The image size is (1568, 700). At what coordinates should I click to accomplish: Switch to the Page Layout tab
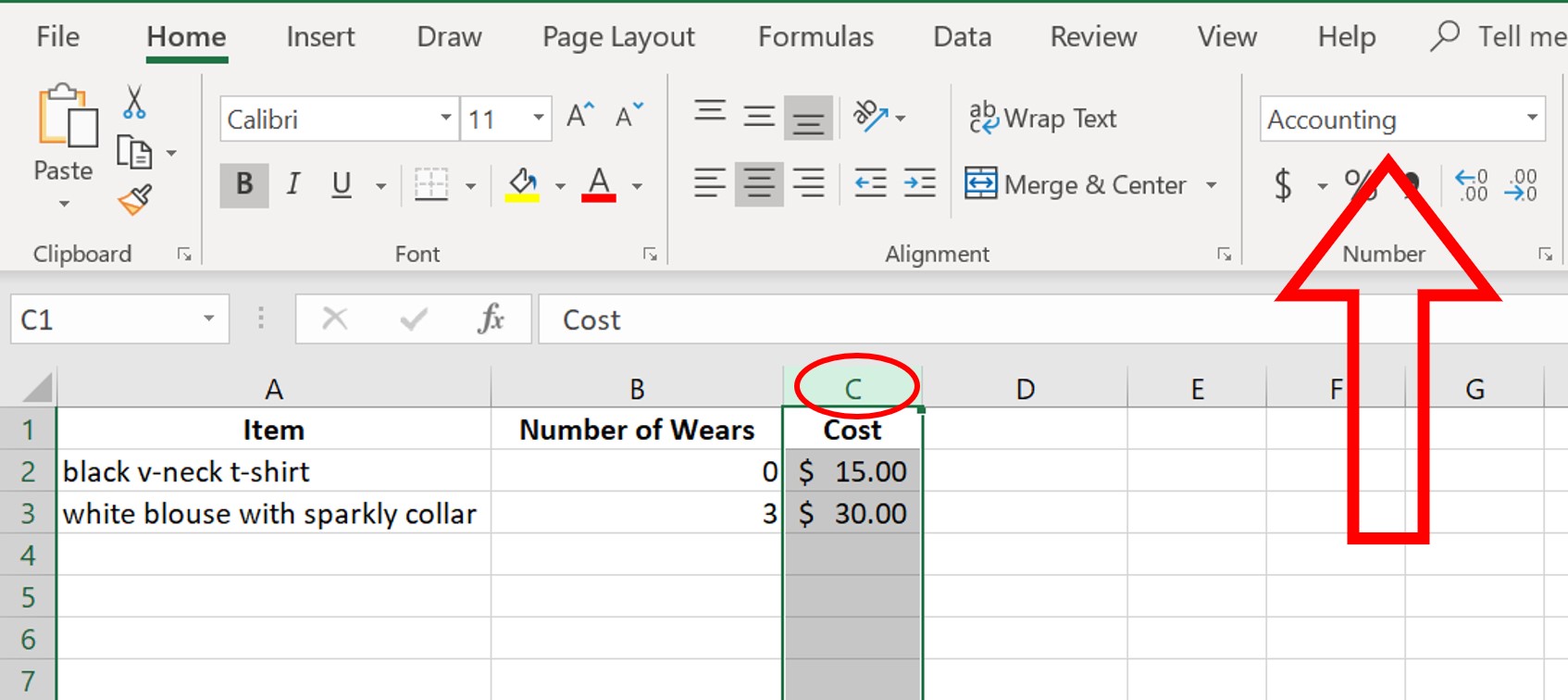[618, 36]
